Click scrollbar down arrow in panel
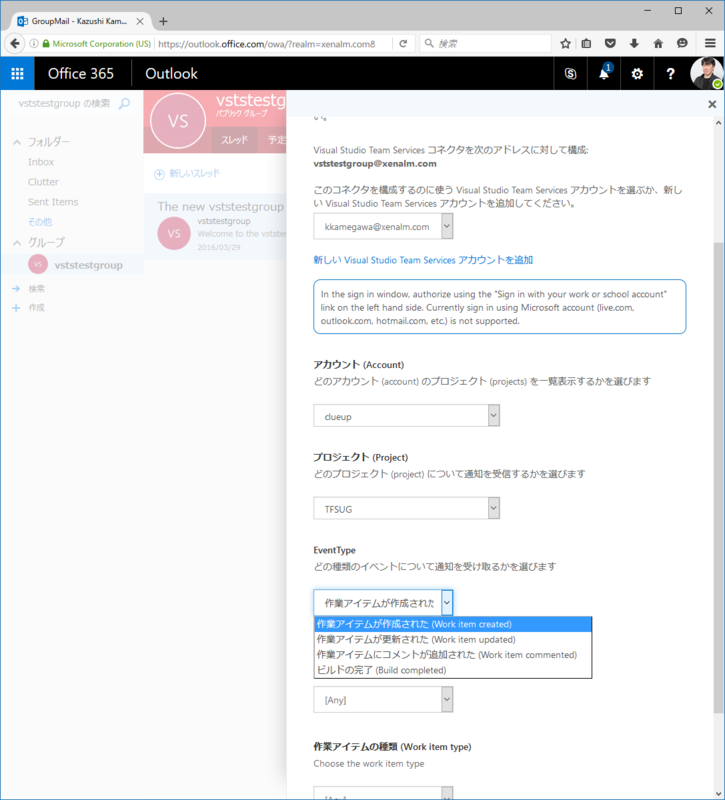 coord(718,793)
